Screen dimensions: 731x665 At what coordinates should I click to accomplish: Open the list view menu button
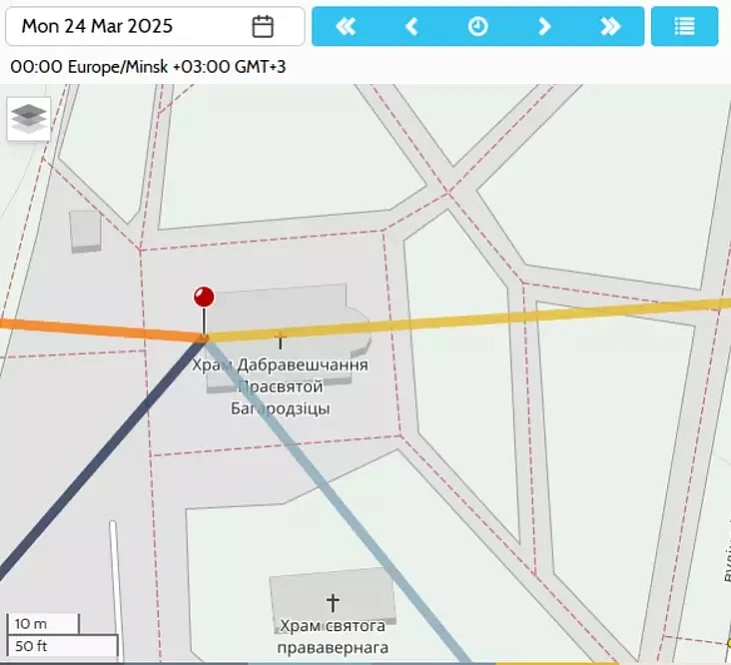tap(684, 27)
